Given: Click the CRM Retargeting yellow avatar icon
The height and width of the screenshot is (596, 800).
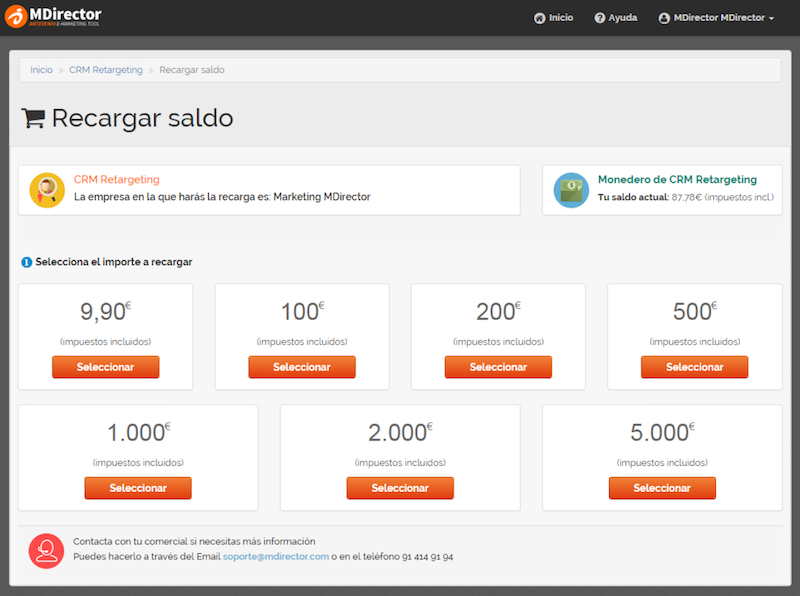Looking at the screenshot, I should [x=47, y=190].
